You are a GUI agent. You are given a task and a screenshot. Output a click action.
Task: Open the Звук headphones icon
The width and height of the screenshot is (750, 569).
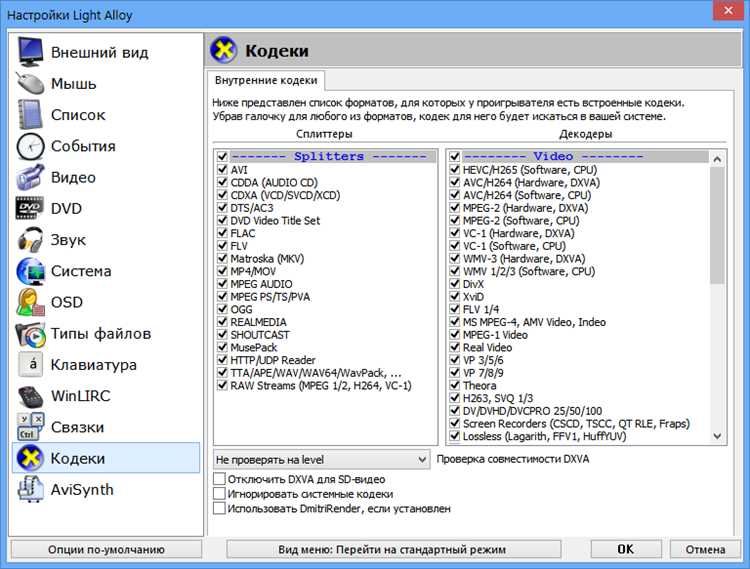coord(30,240)
